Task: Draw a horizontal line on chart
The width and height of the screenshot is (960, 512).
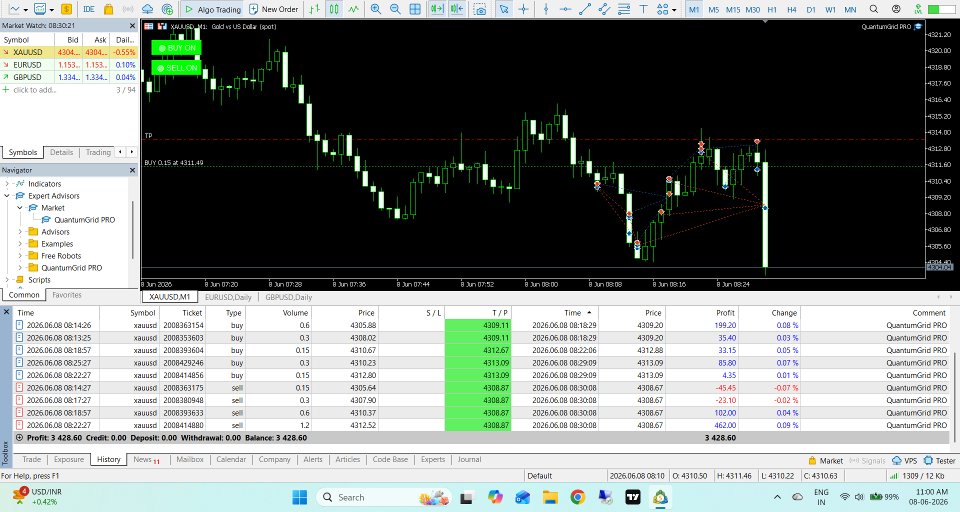Action: [x=565, y=9]
